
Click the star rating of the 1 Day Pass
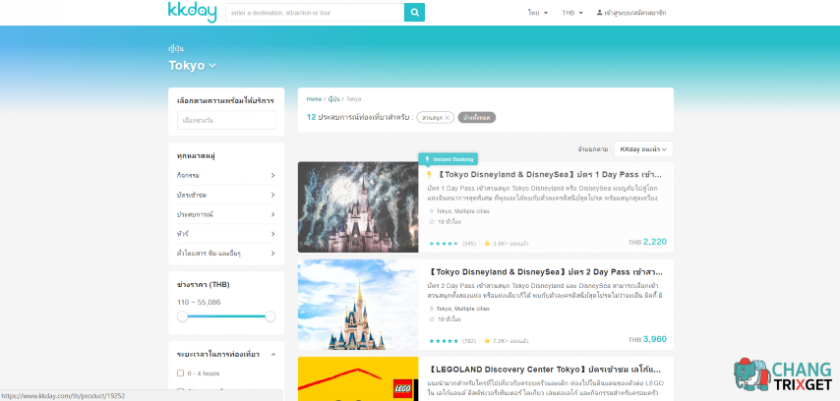444,244
